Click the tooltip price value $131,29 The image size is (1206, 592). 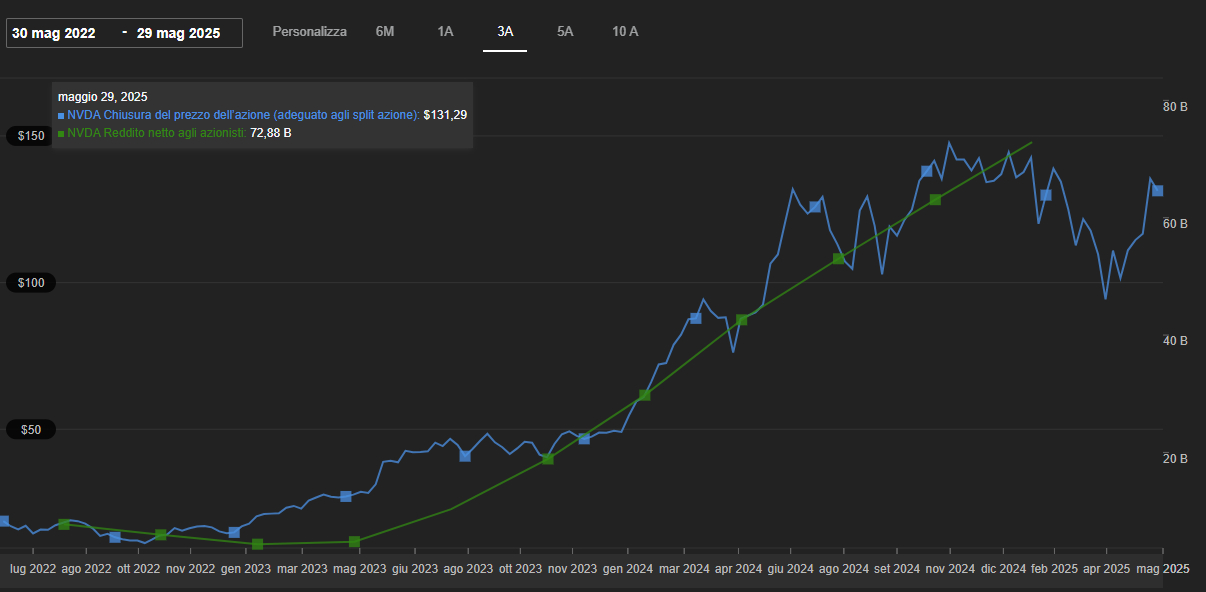445,115
